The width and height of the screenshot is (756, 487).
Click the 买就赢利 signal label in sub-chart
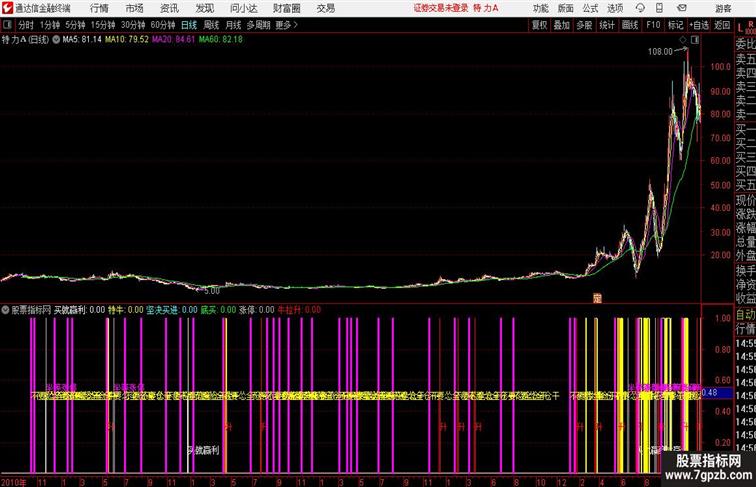point(203,450)
